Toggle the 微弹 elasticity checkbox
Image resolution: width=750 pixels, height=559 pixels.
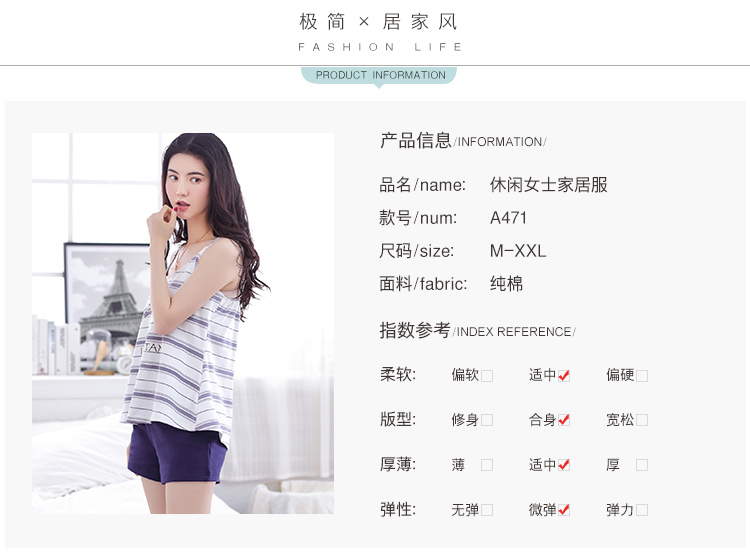[564, 510]
